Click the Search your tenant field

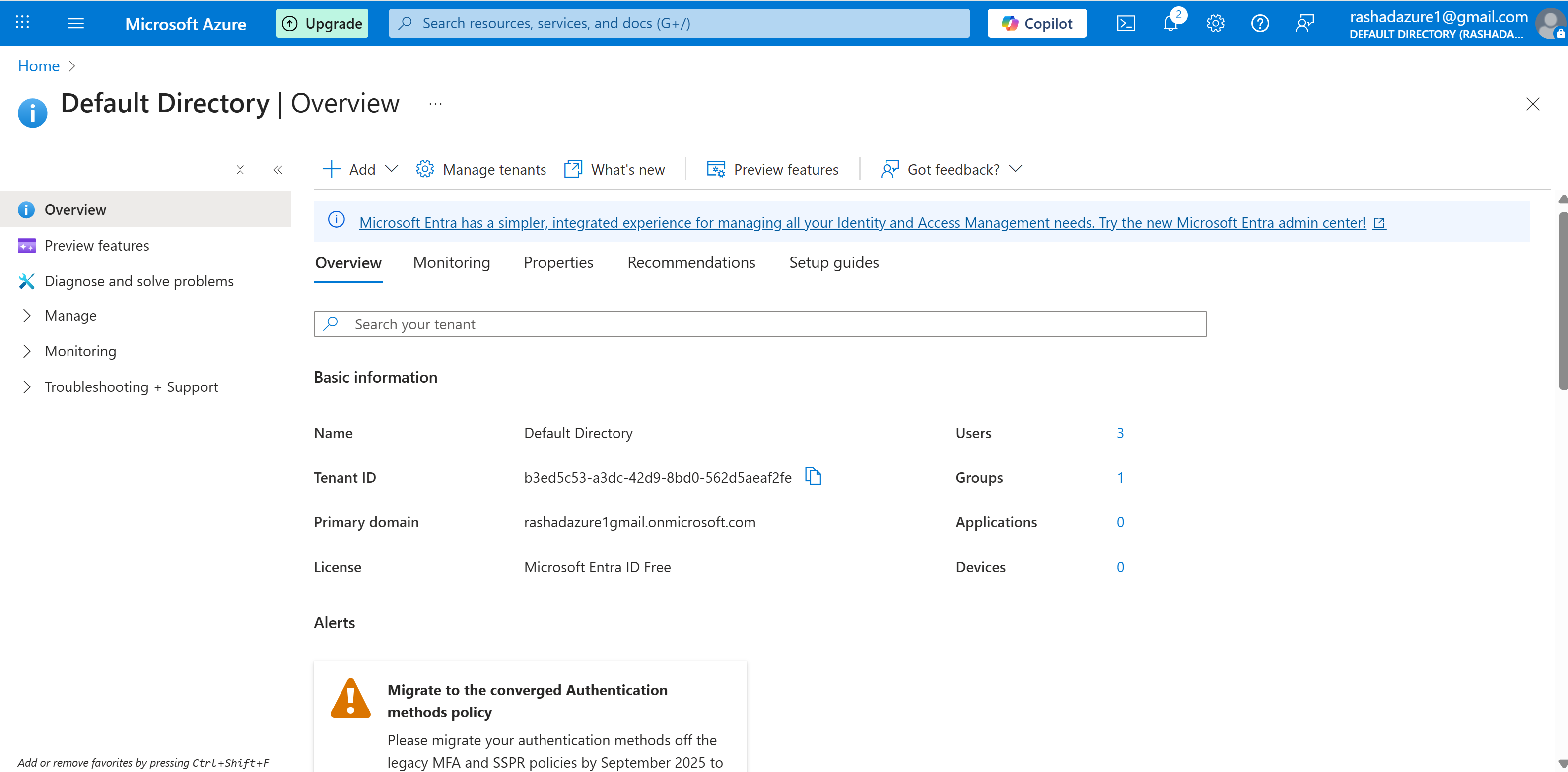pos(759,324)
